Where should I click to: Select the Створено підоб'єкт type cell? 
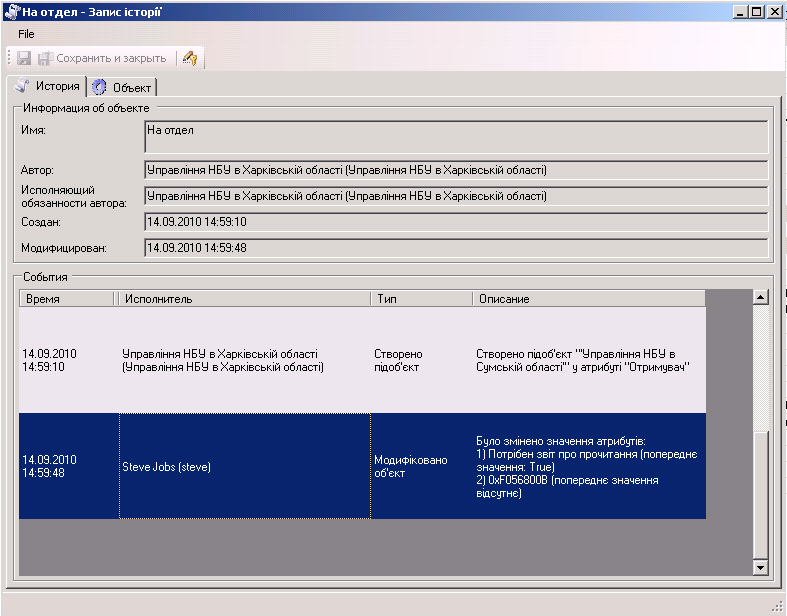coord(422,360)
